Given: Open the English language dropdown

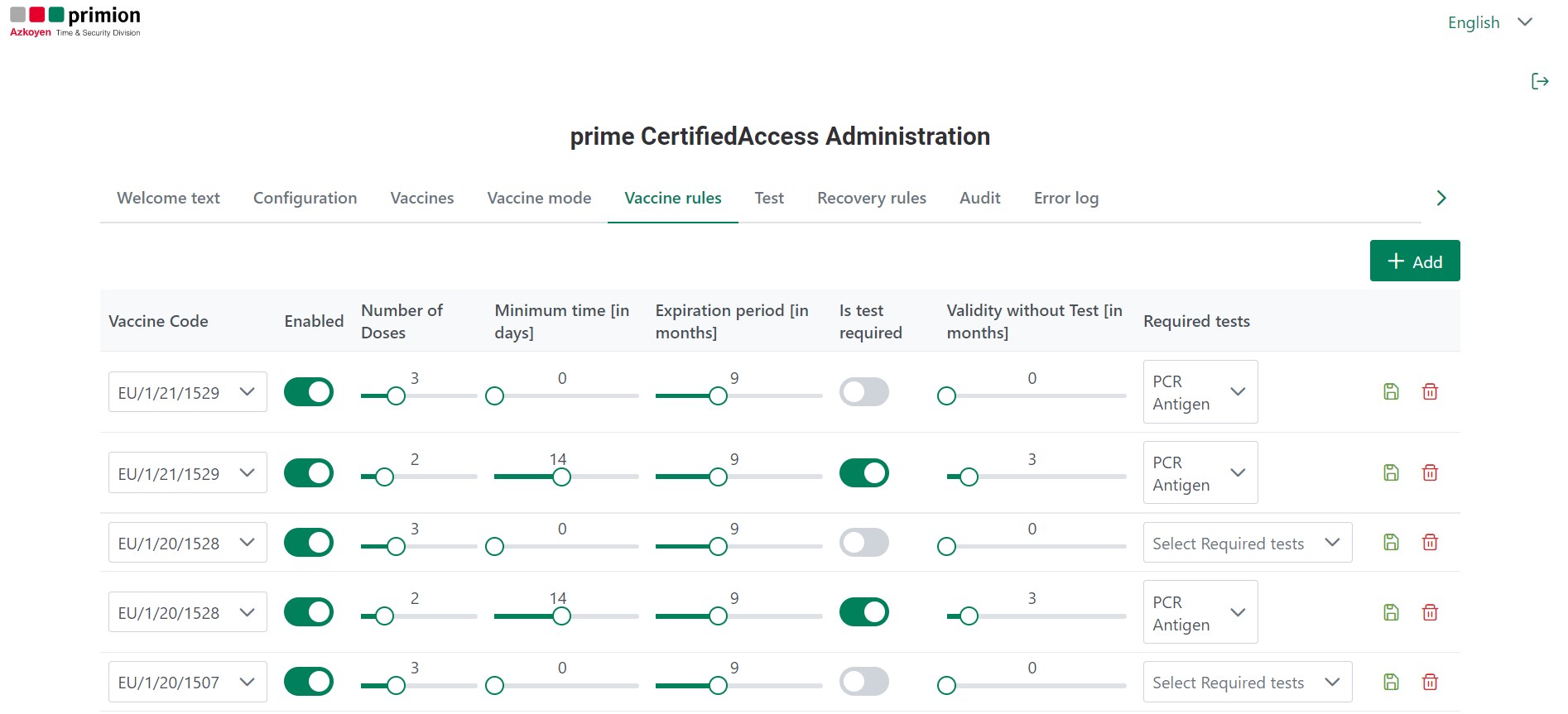Looking at the screenshot, I should click(x=1489, y=22).
